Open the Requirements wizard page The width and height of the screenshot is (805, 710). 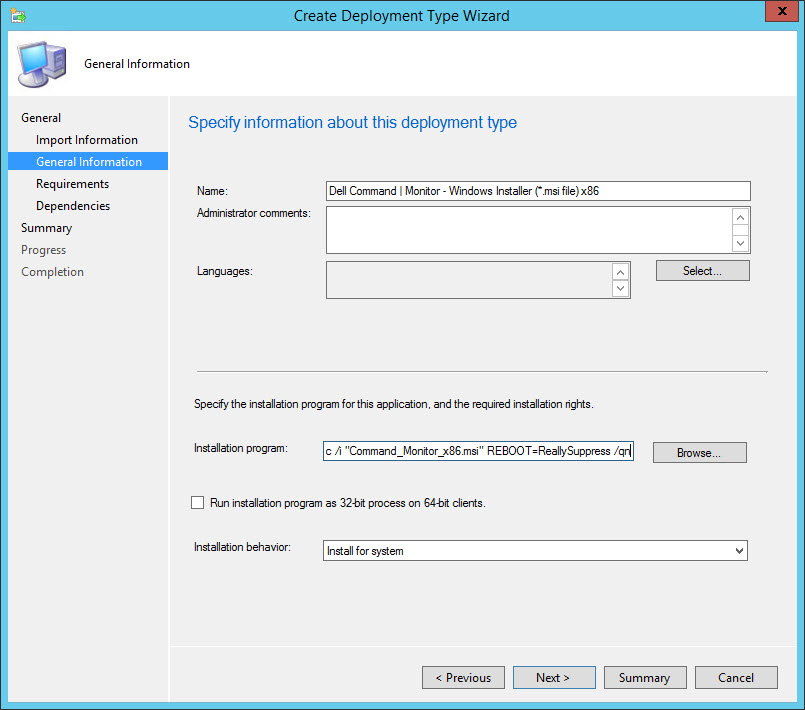(72, 184)
